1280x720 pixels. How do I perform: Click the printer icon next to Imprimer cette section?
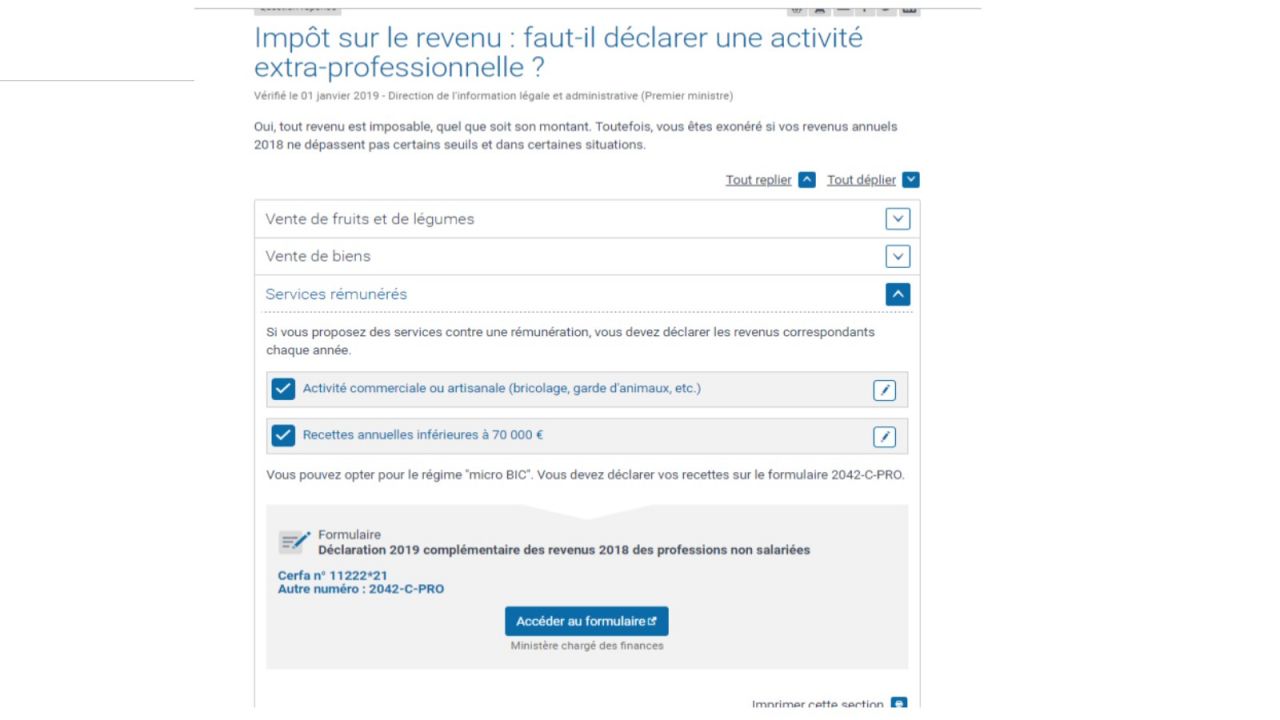click(x=898, y=704)
